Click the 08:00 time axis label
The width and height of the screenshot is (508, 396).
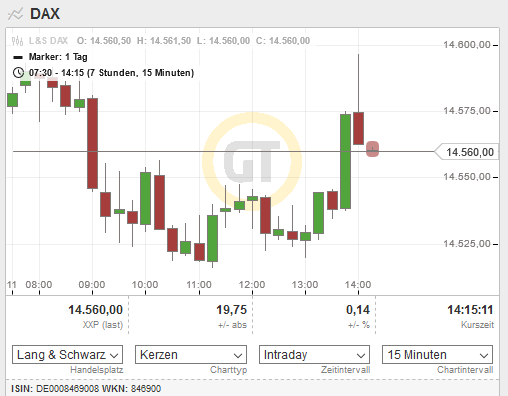point(39,285)
